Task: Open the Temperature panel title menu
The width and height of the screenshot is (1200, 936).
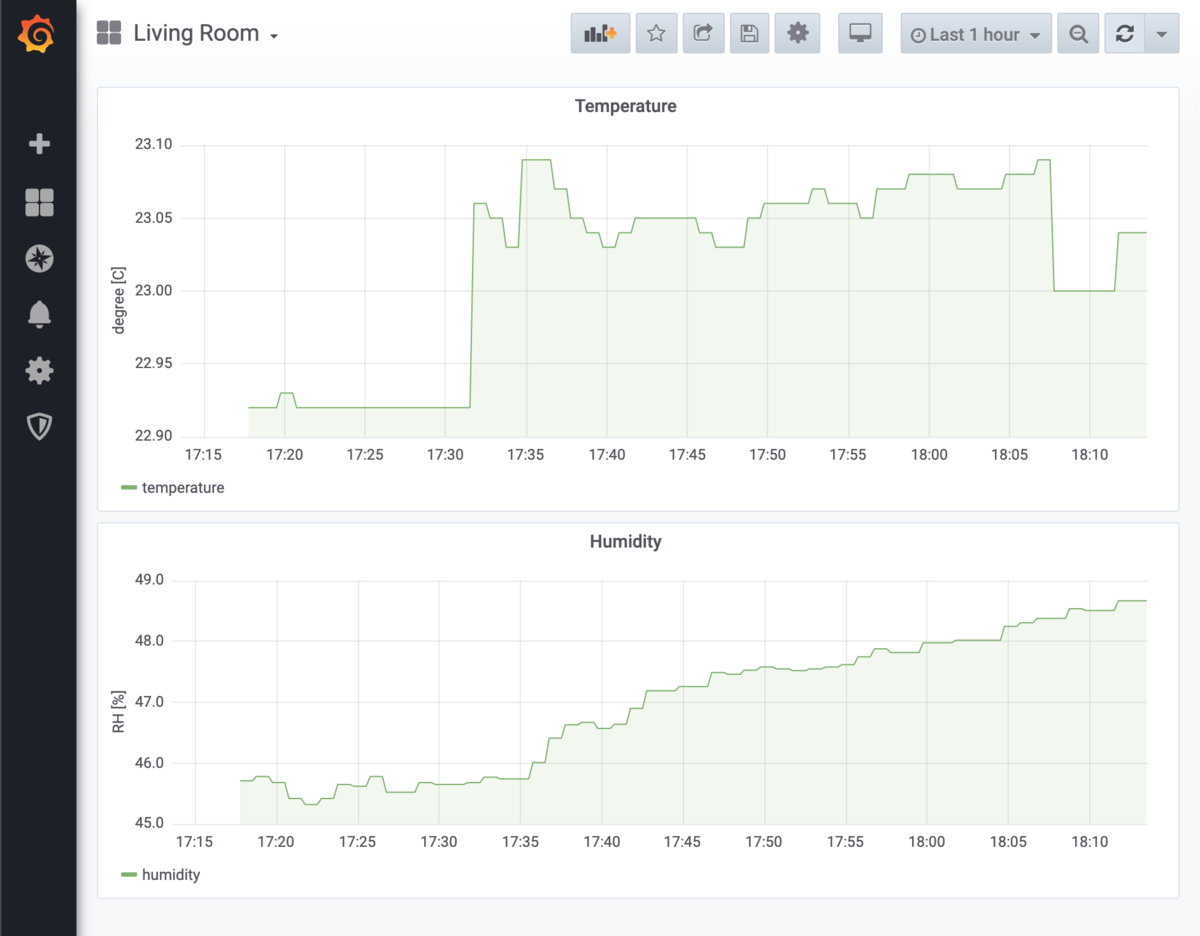Action: (x=626, y=106)
